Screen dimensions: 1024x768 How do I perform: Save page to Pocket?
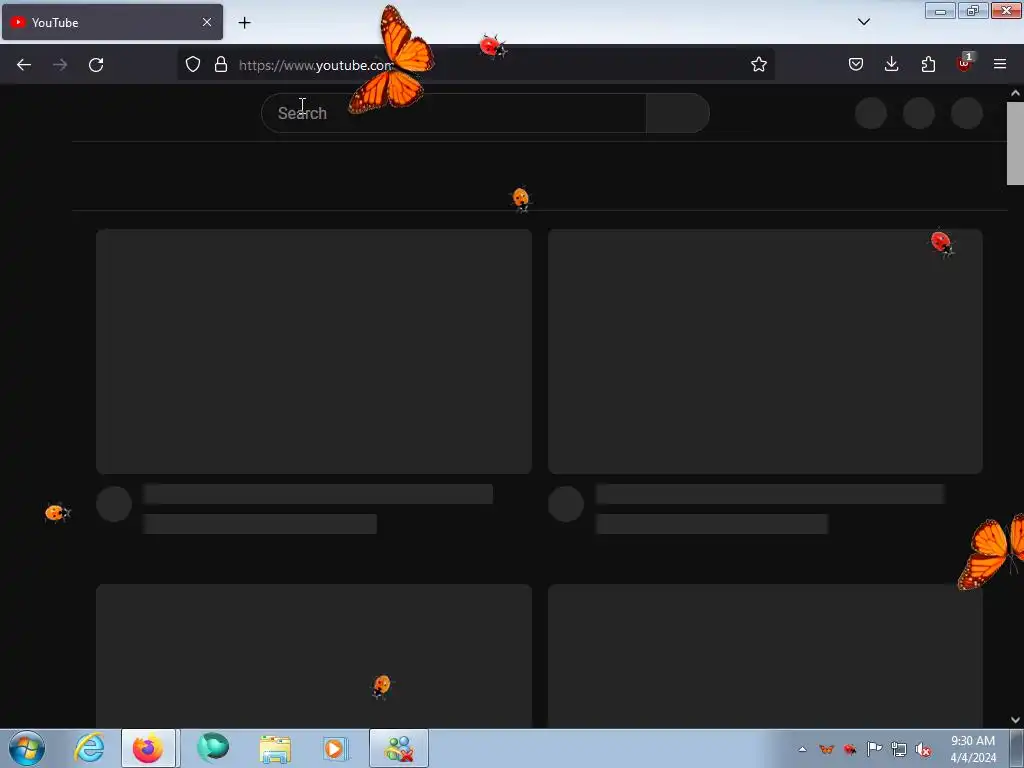pos(856,64)
